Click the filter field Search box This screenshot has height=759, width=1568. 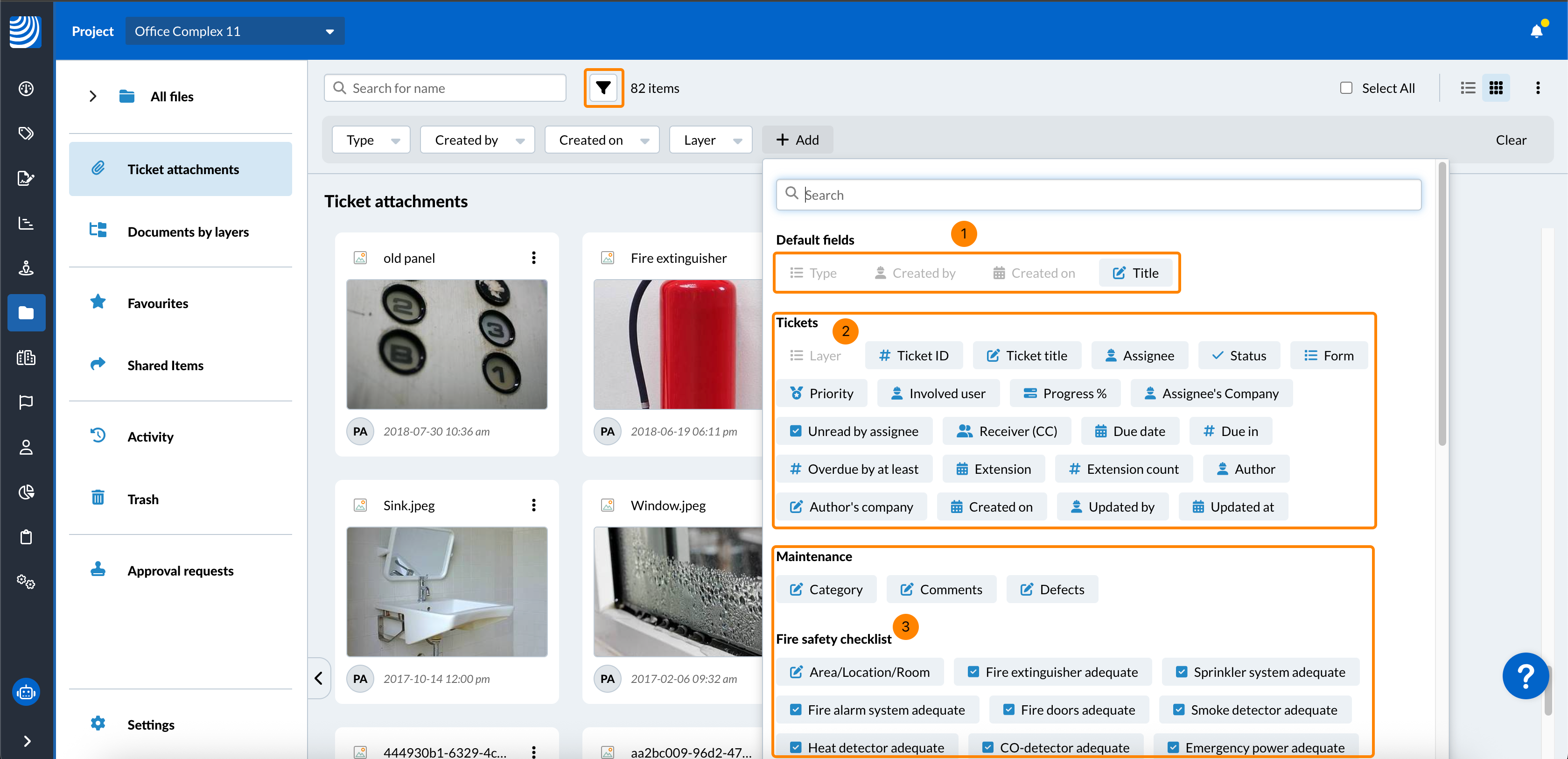[x=1098, y=195]
